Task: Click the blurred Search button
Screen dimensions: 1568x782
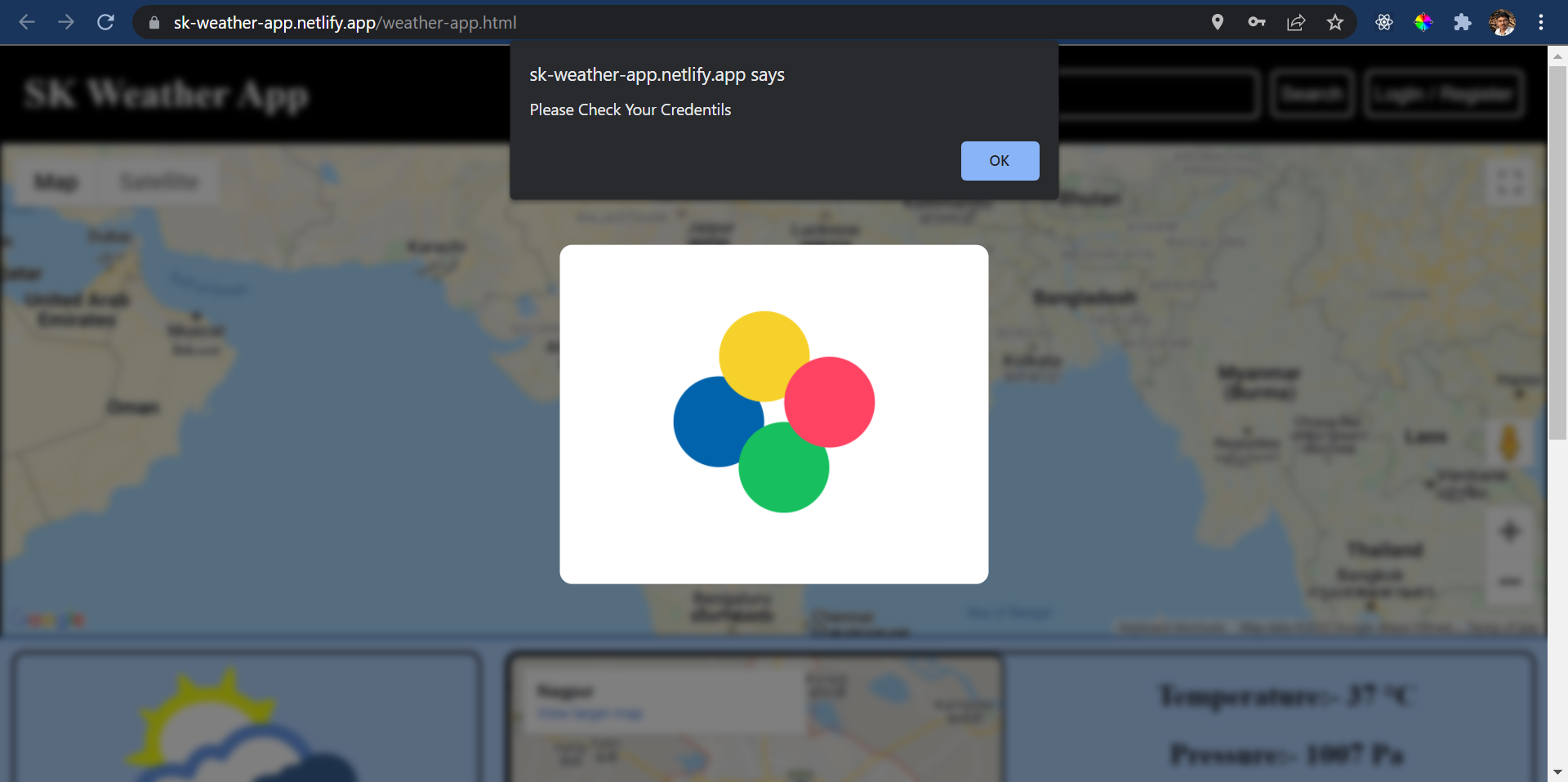Action: [1312, 94]
